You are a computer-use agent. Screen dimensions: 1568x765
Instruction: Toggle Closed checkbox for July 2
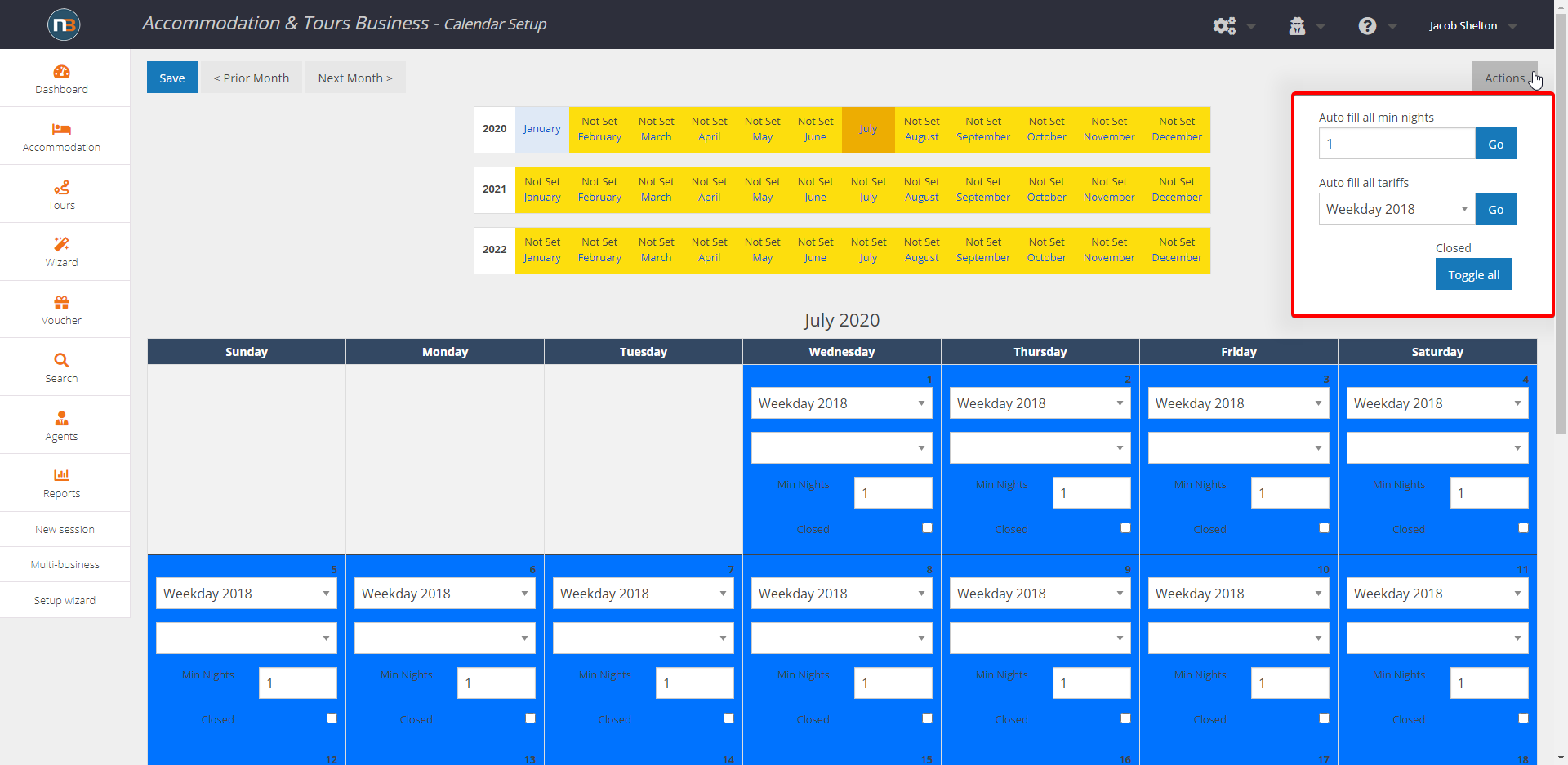1125,528
